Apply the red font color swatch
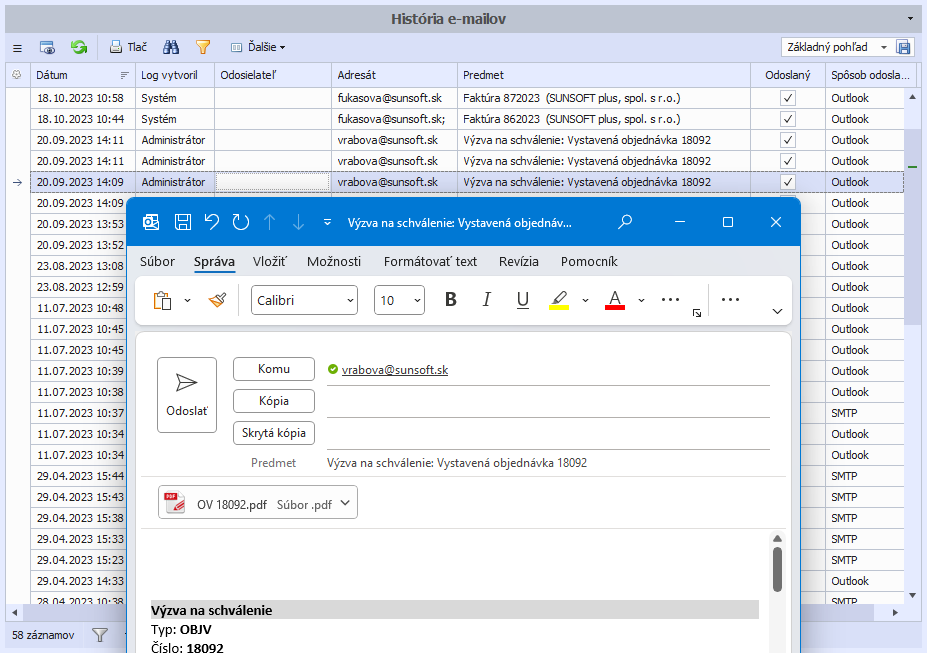Screen dimensions: 927x653 (615, 300)
